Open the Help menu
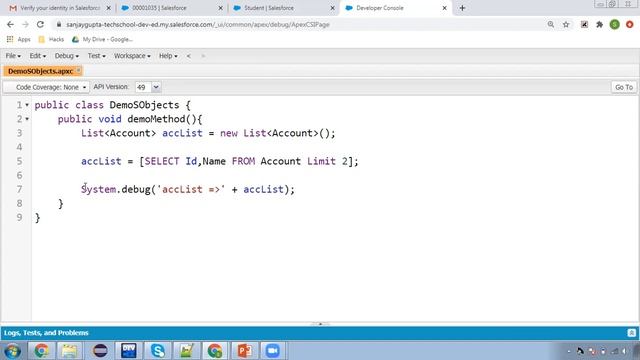Screen dimensions: 640x360 [168, 56]
